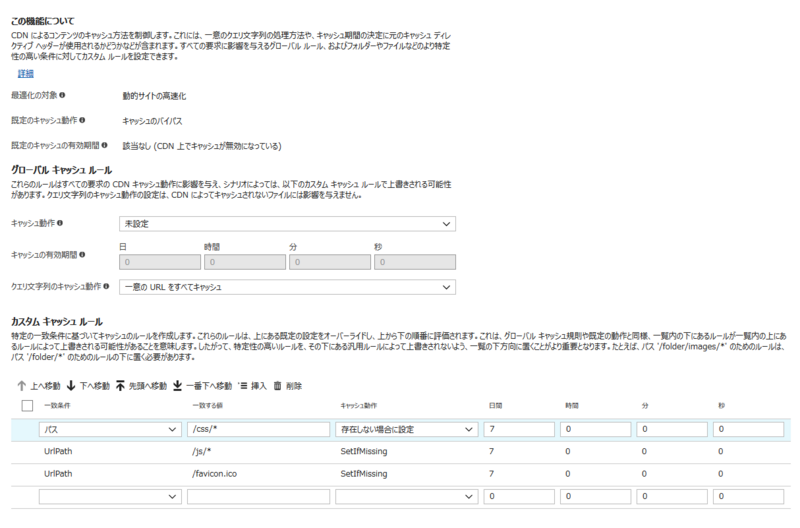800x528 pixels.
Task: Click the disabled 時間 duration field
Action: tap(245, 262)
